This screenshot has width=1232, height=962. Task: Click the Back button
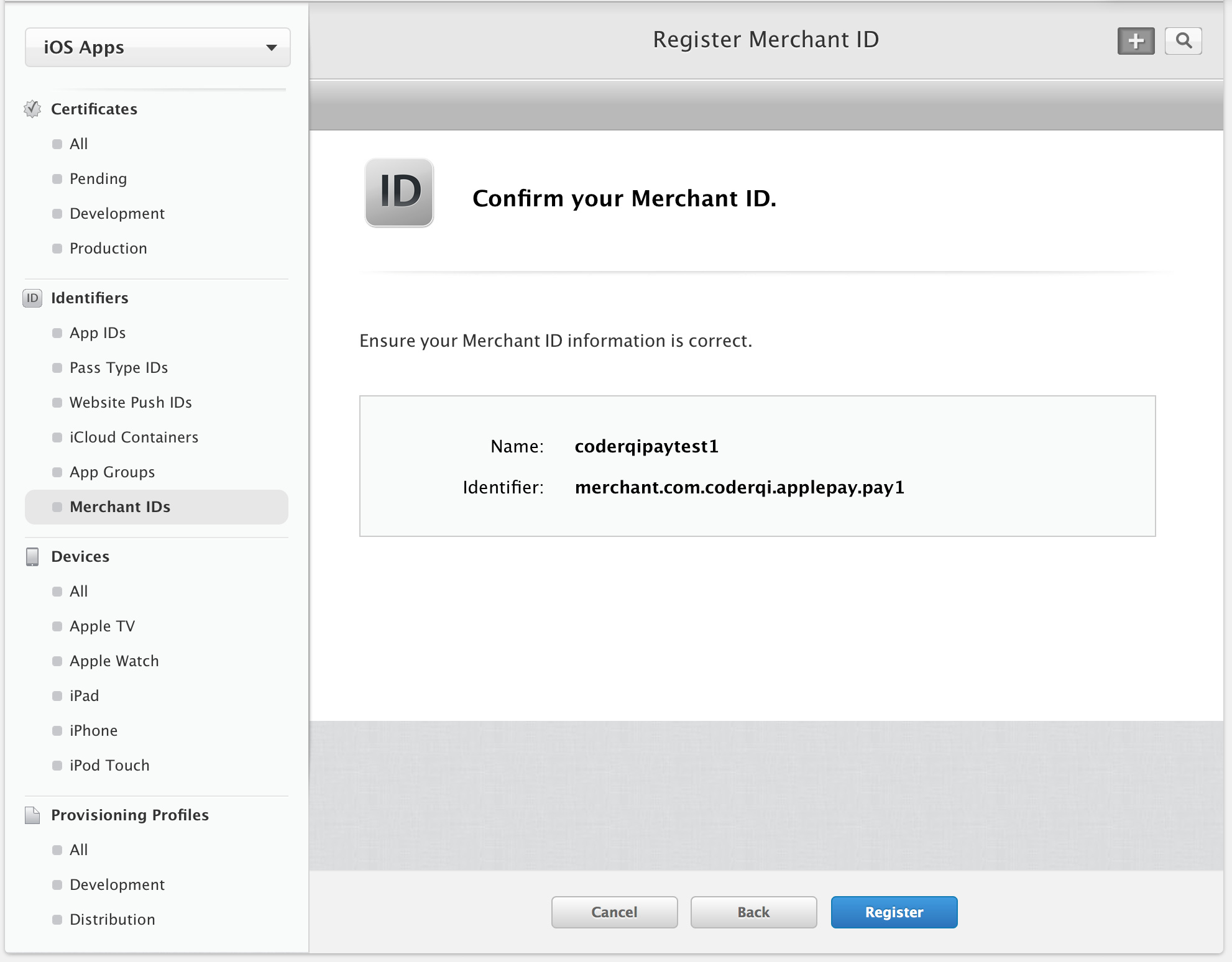coord(753,912)
